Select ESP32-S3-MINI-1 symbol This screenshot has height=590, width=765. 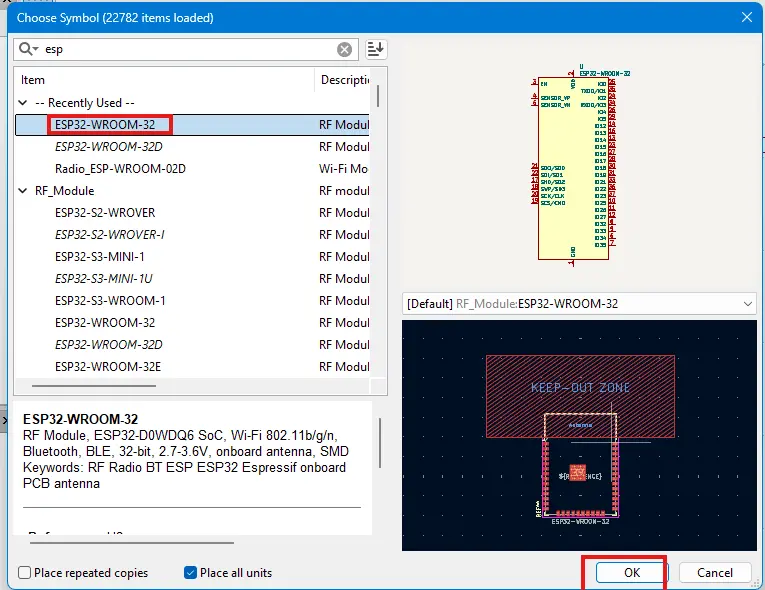[x=192, y=257]
